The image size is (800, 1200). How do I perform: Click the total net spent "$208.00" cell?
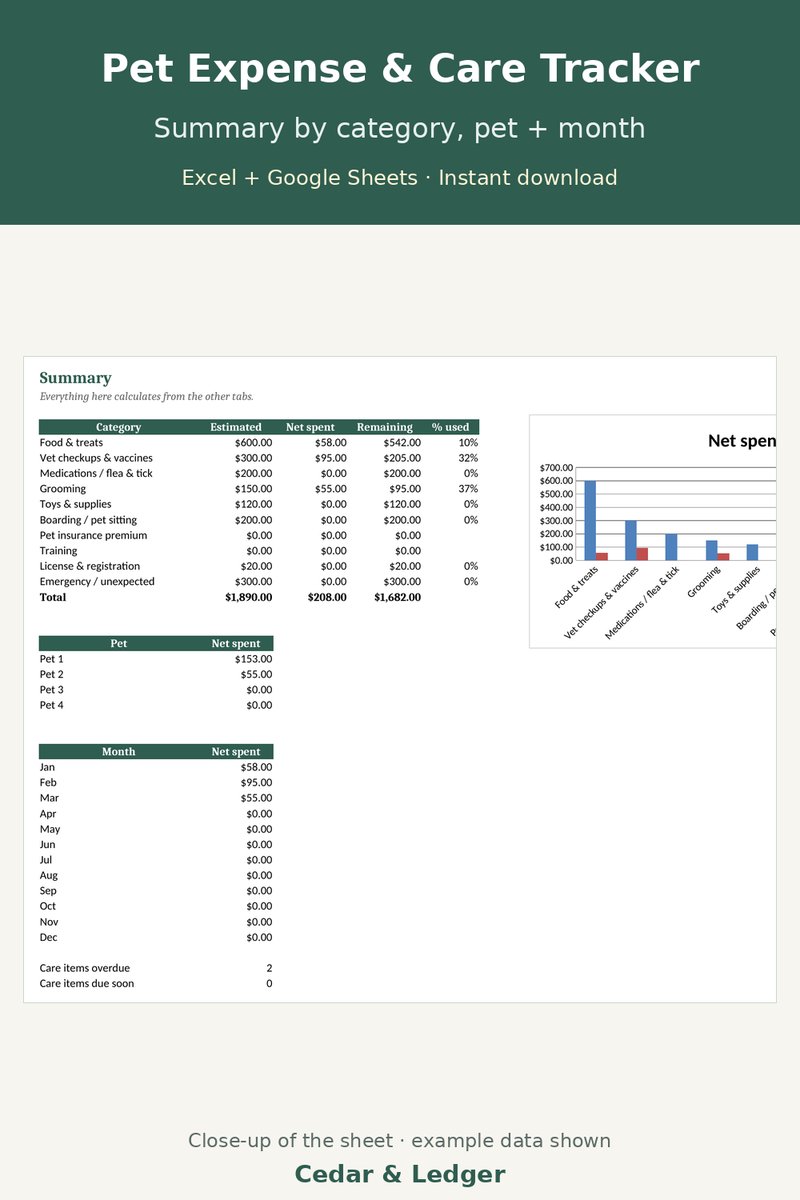point(327,597)
